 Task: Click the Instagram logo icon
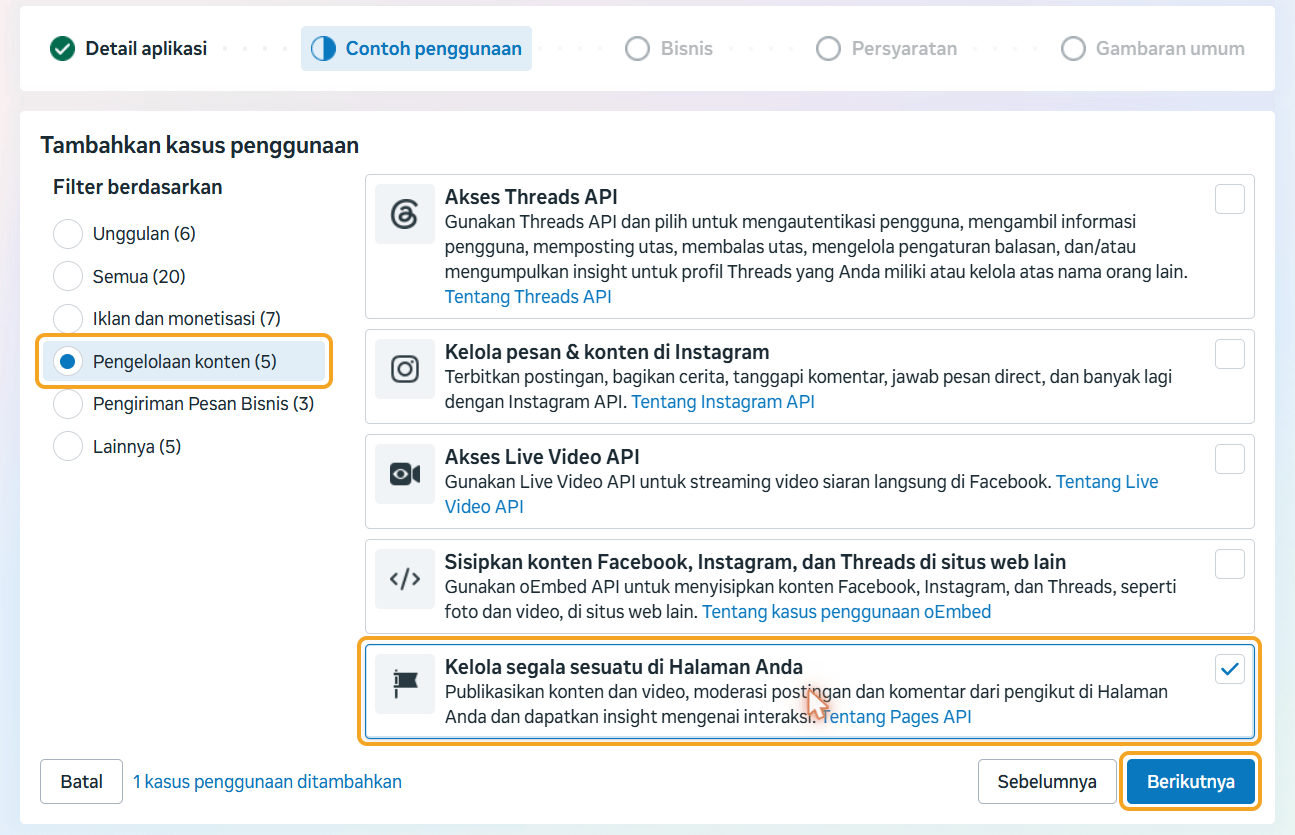(405, 369)
